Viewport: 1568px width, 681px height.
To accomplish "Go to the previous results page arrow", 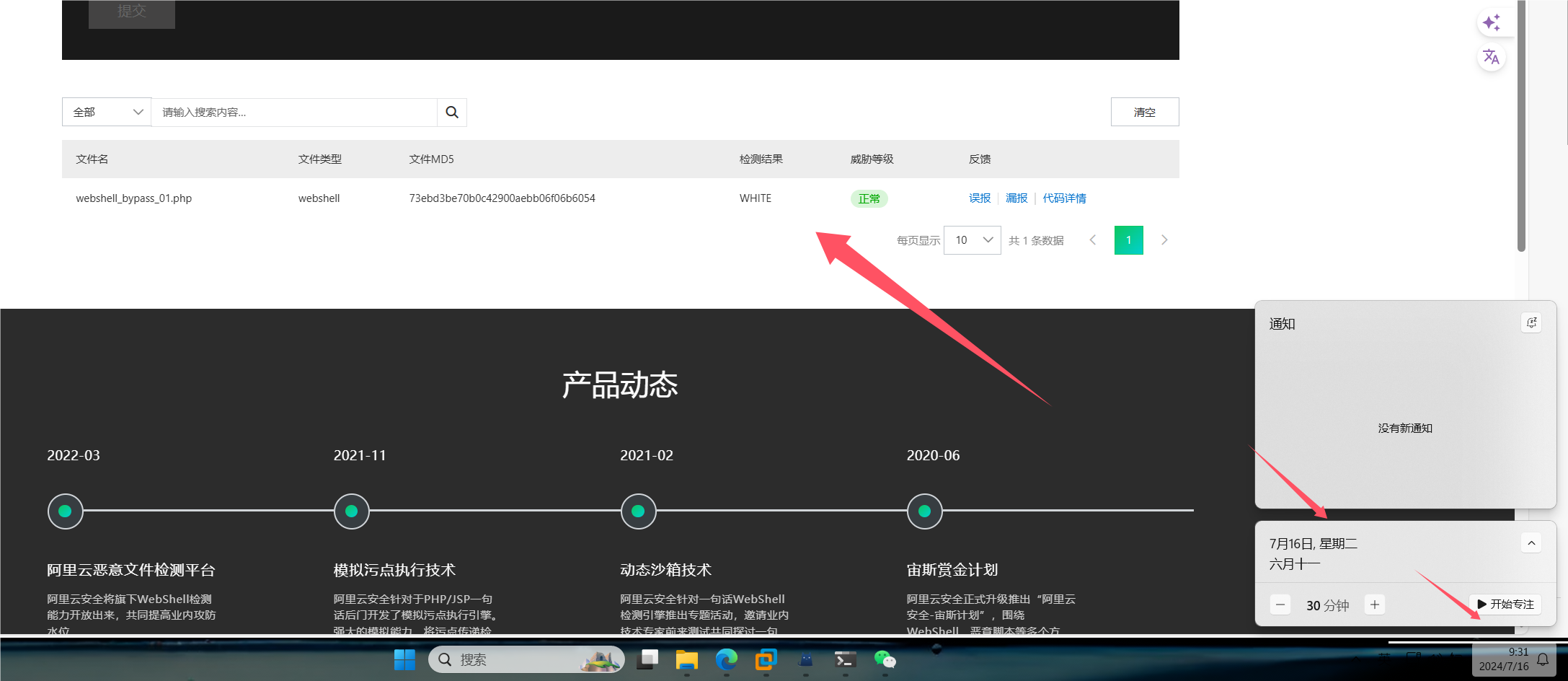I will [x=1093, y=240].
